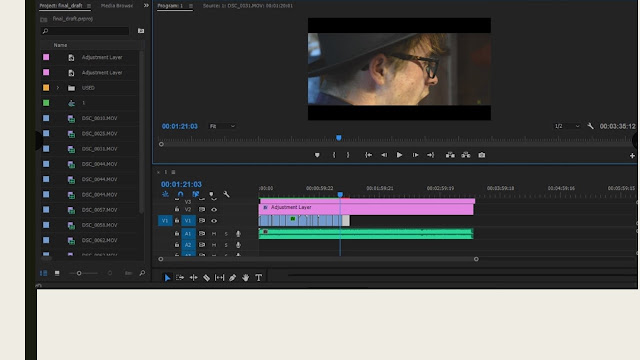The image size is (640, 360).
Task: Open the 1/2 playback resolution dropdown
Action: point(567,126)
